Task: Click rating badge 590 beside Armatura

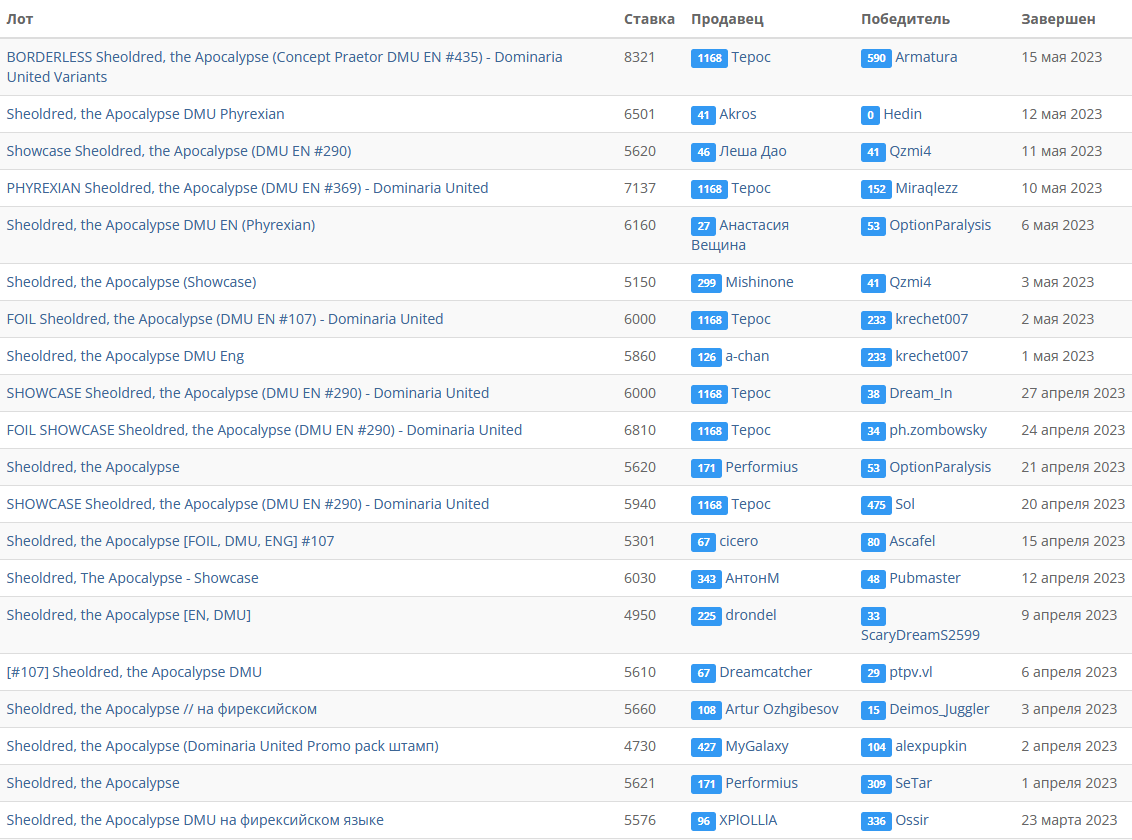Action: tap(876, 58)
